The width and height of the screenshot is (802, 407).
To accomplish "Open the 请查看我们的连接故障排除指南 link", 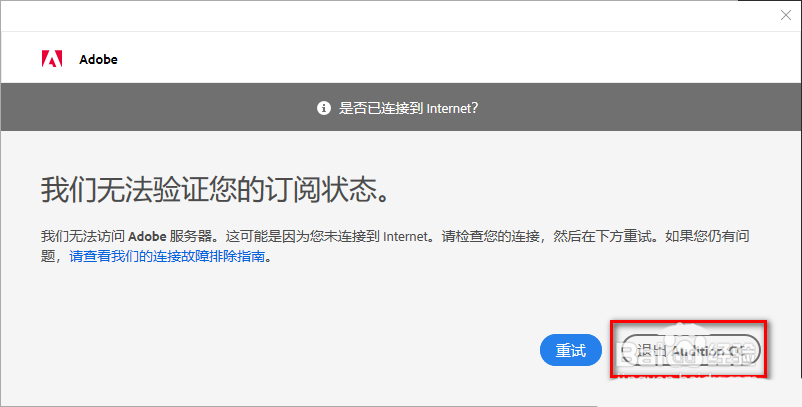I will 167,256.
